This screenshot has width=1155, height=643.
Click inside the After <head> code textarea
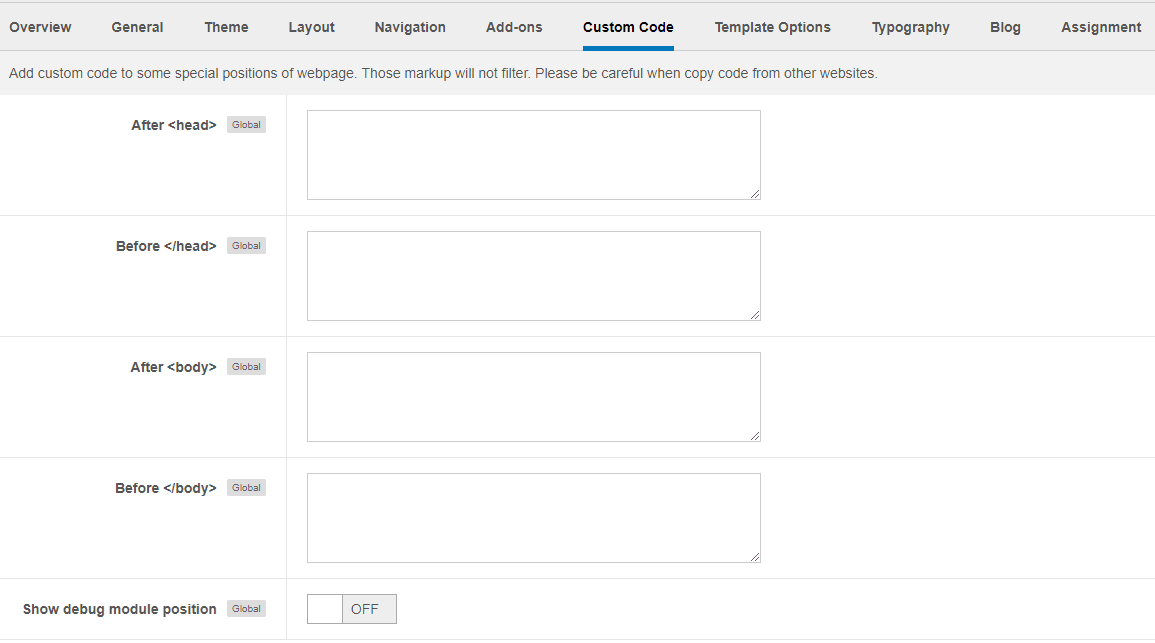(x=533, y=155)
